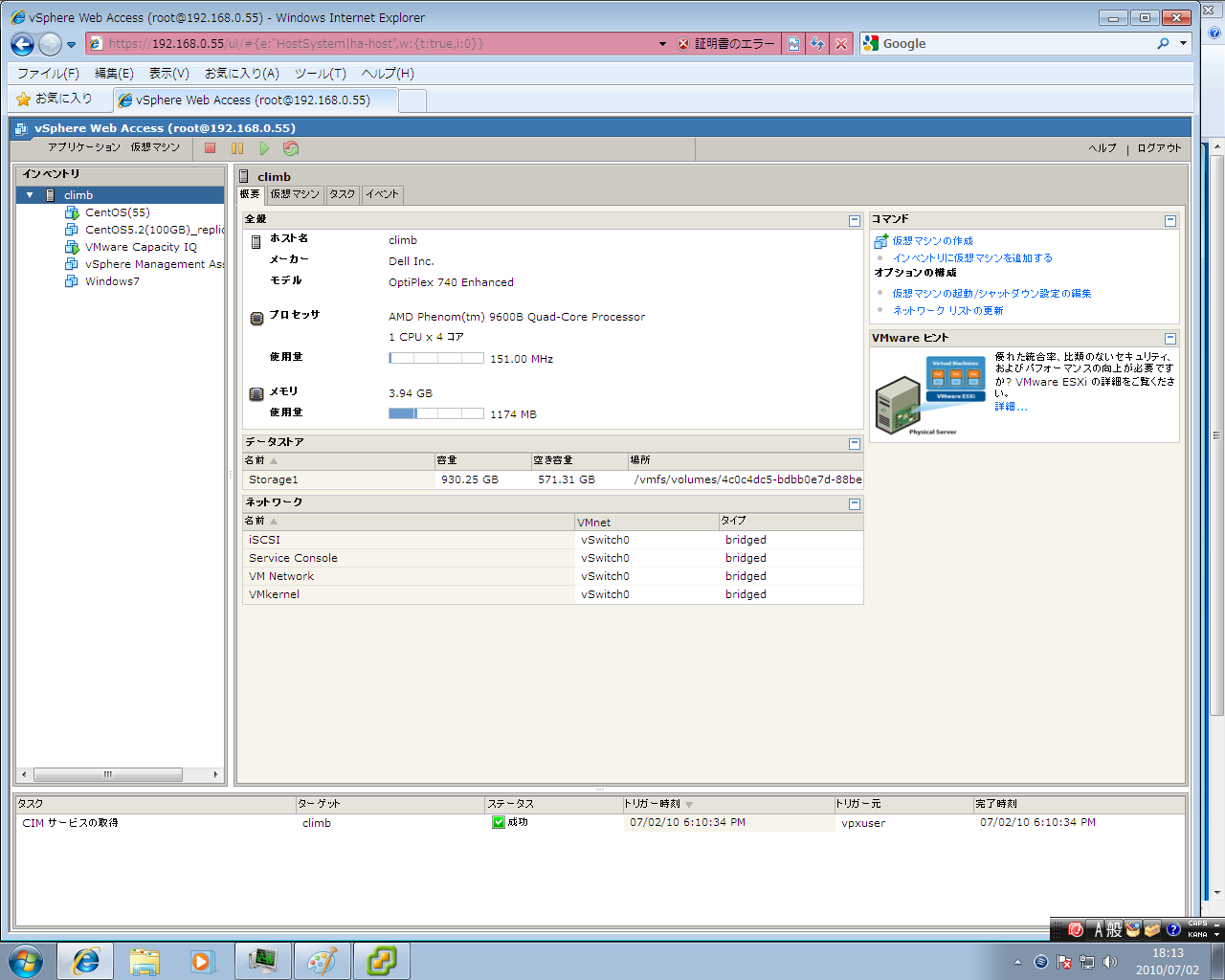
Task: Collapse the climb host tree node
Action: tap(30, 195)
